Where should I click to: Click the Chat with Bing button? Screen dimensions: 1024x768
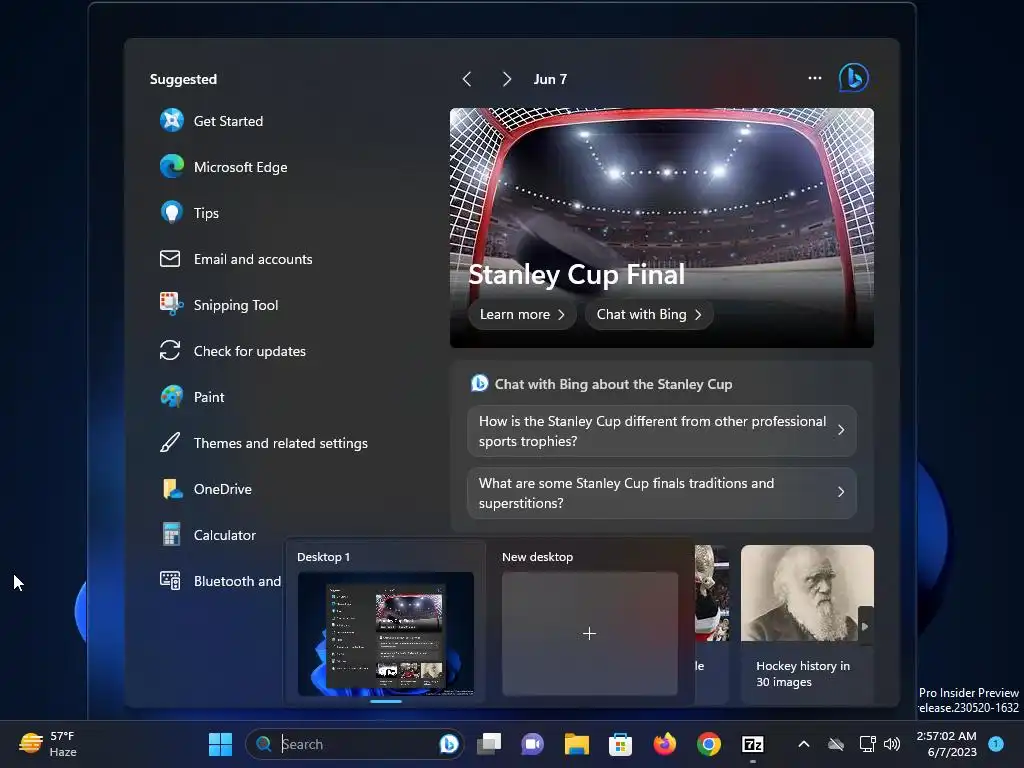click(648, 314)
